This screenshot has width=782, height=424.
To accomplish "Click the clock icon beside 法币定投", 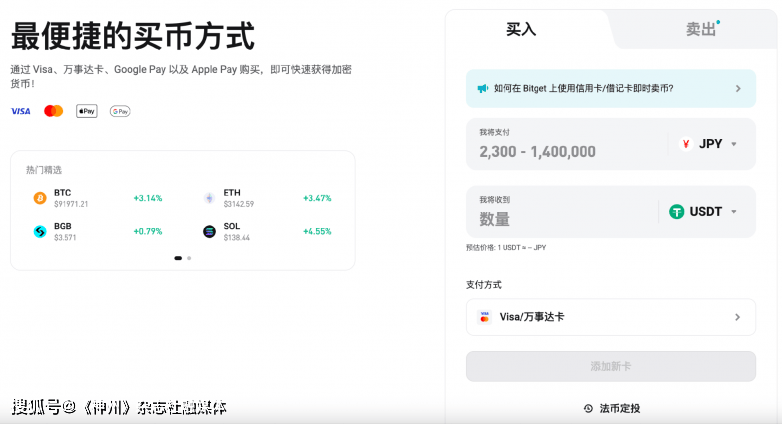I will point(588,409).
